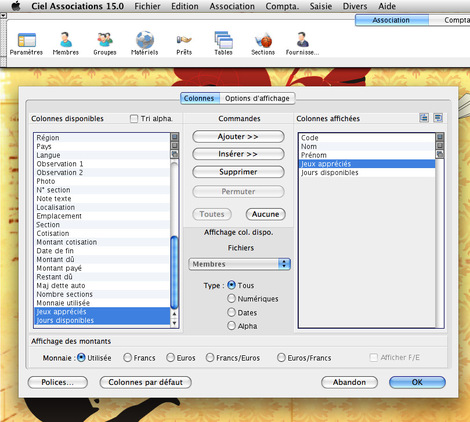This screenshot has width=470, height=422.
Task: Open the Groupes icon
Action: click(105, 40)
